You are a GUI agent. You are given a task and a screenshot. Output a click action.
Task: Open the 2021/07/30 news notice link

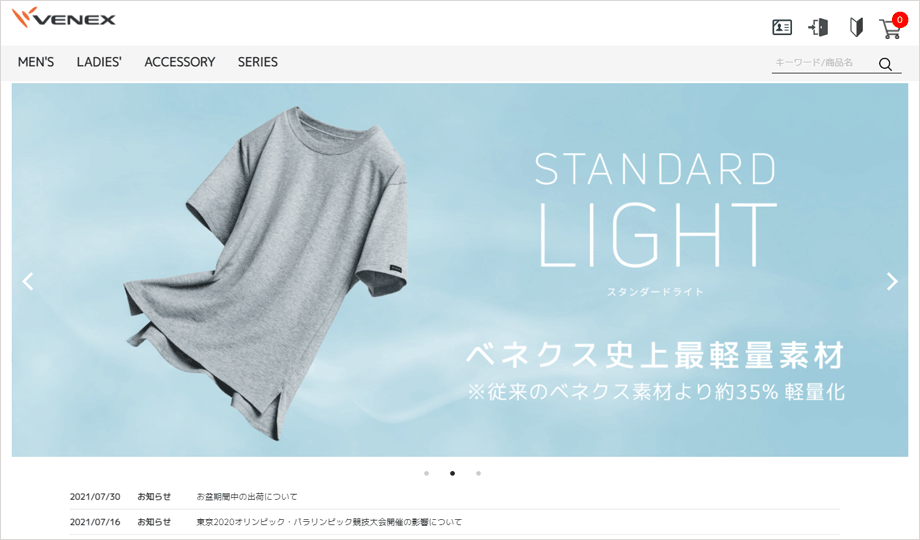[x=246, y=497]
